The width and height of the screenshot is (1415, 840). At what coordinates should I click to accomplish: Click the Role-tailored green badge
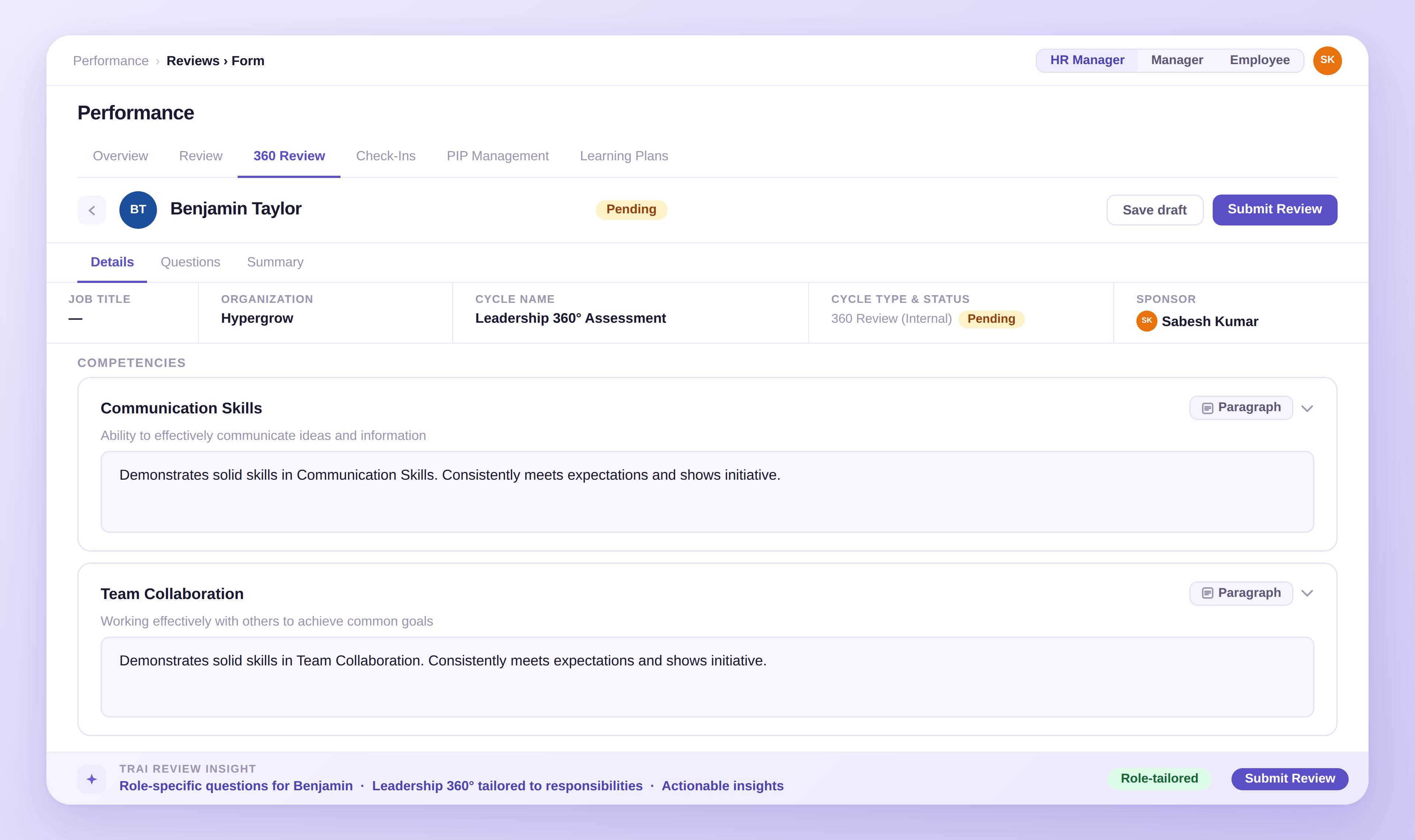[1159, 778]
